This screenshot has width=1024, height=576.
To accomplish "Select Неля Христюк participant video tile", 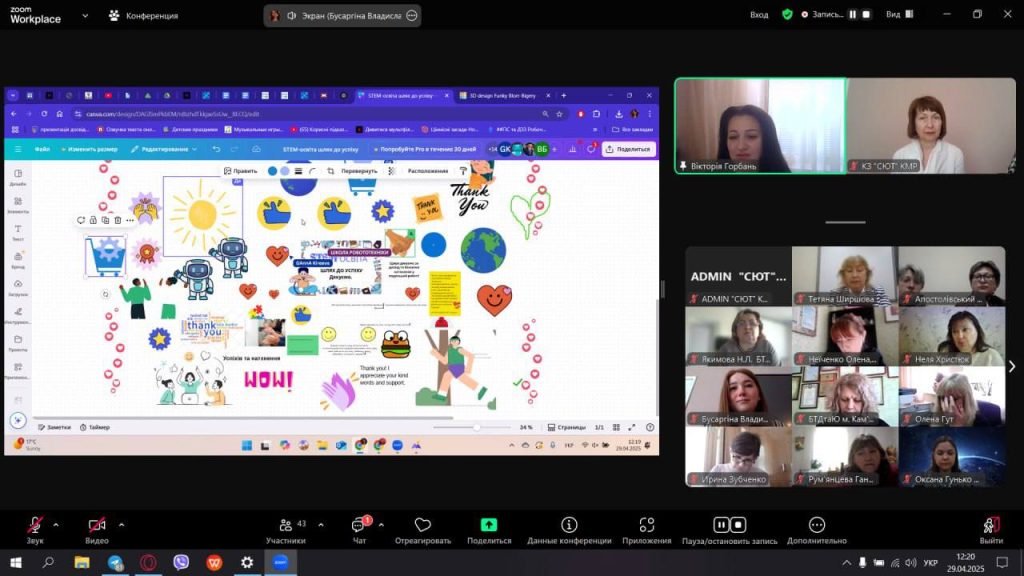I will tap(952, 336).
